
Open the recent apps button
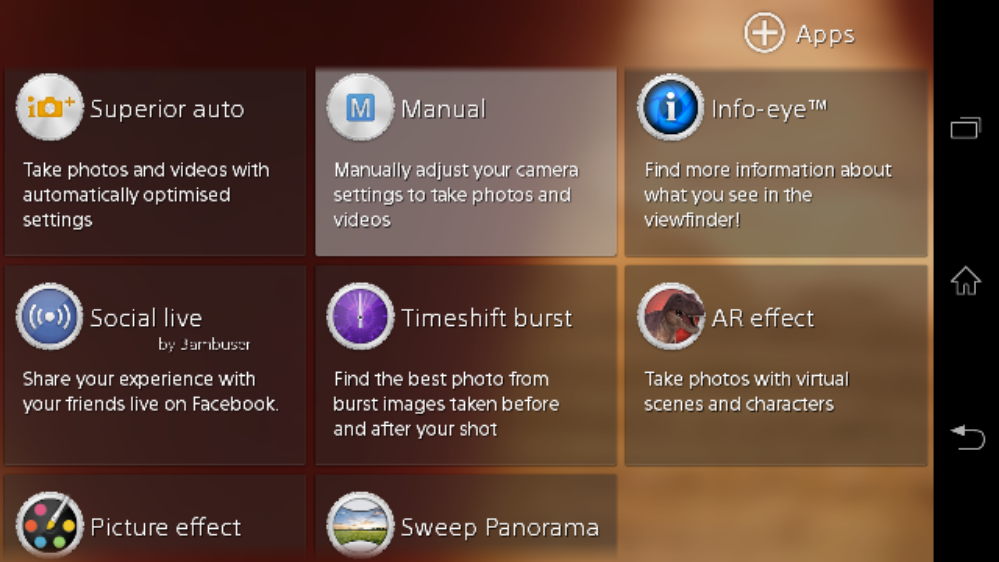point(966,128)
